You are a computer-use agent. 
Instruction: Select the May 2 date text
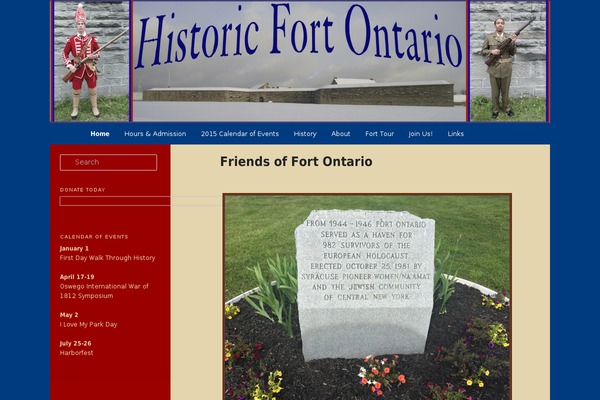pyautogui.click(x=69, y=315)
